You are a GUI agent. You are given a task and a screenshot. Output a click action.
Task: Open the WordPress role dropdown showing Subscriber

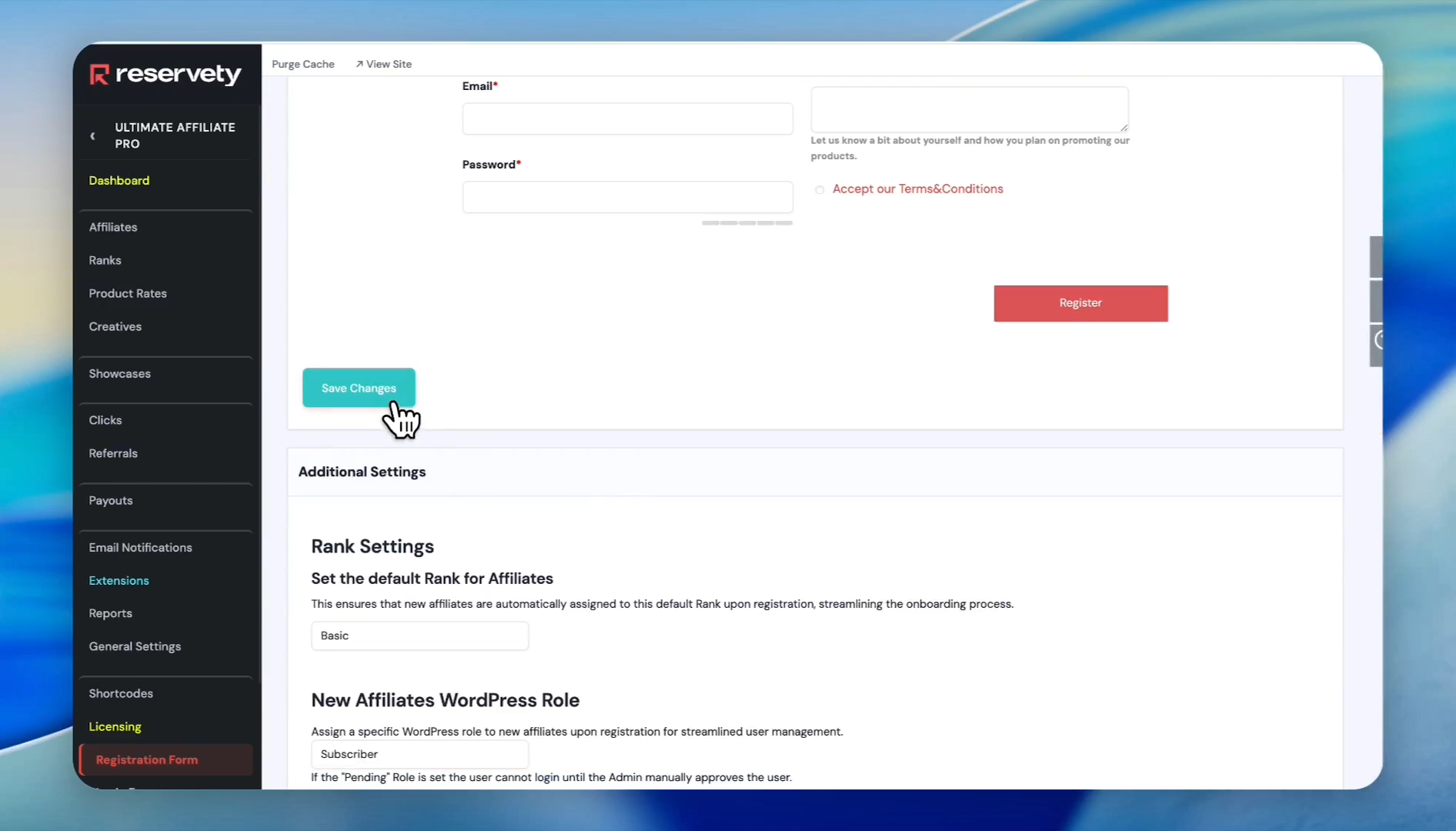point(419,754)
